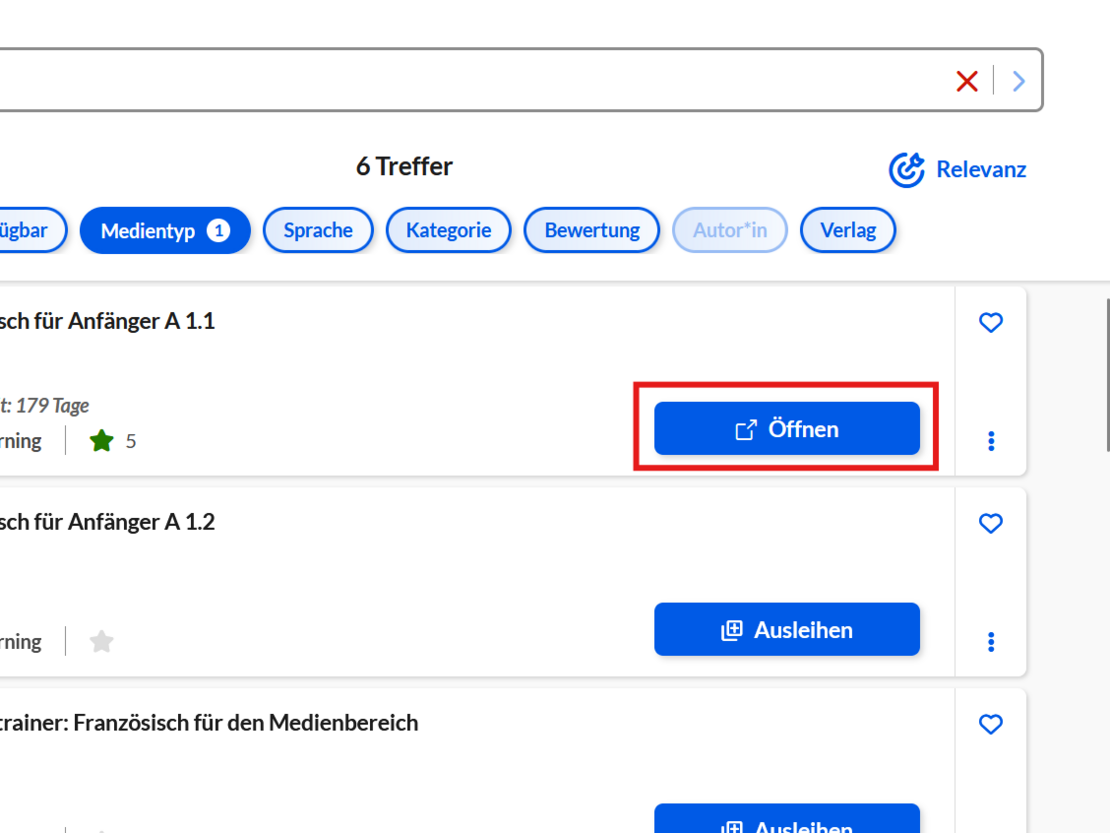The width and height of the screenshot is (1110, 833).
Task: Click the gray rating star of A 1.2
Action: click(102, 641)
